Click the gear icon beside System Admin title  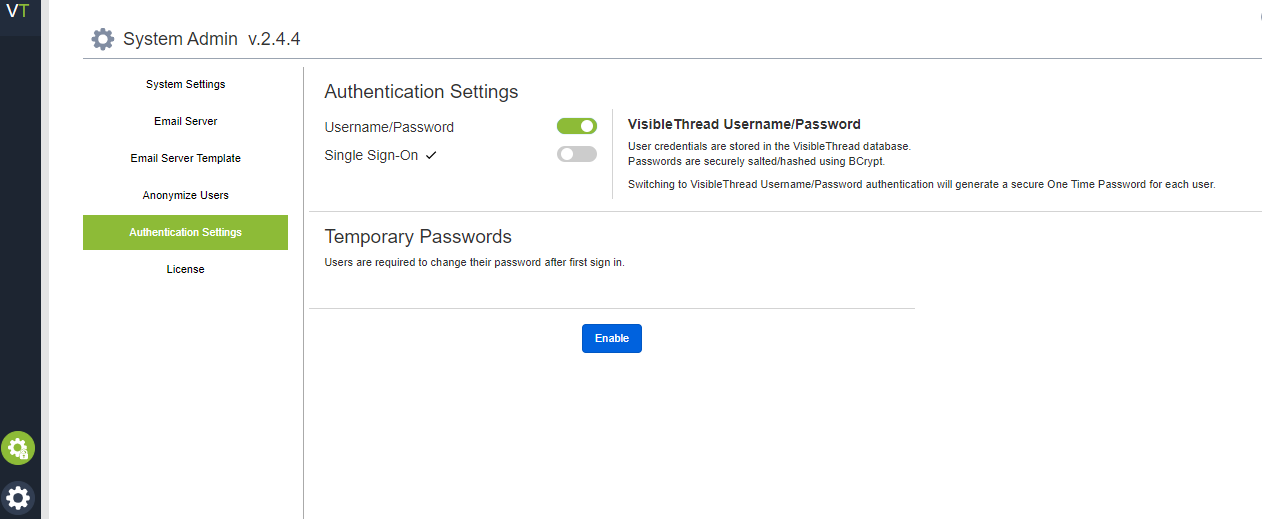click(102, 39)
